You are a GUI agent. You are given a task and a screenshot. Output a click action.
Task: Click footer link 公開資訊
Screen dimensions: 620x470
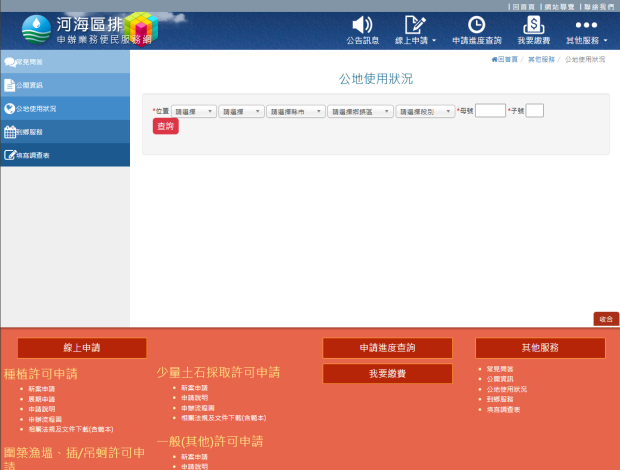500,379
